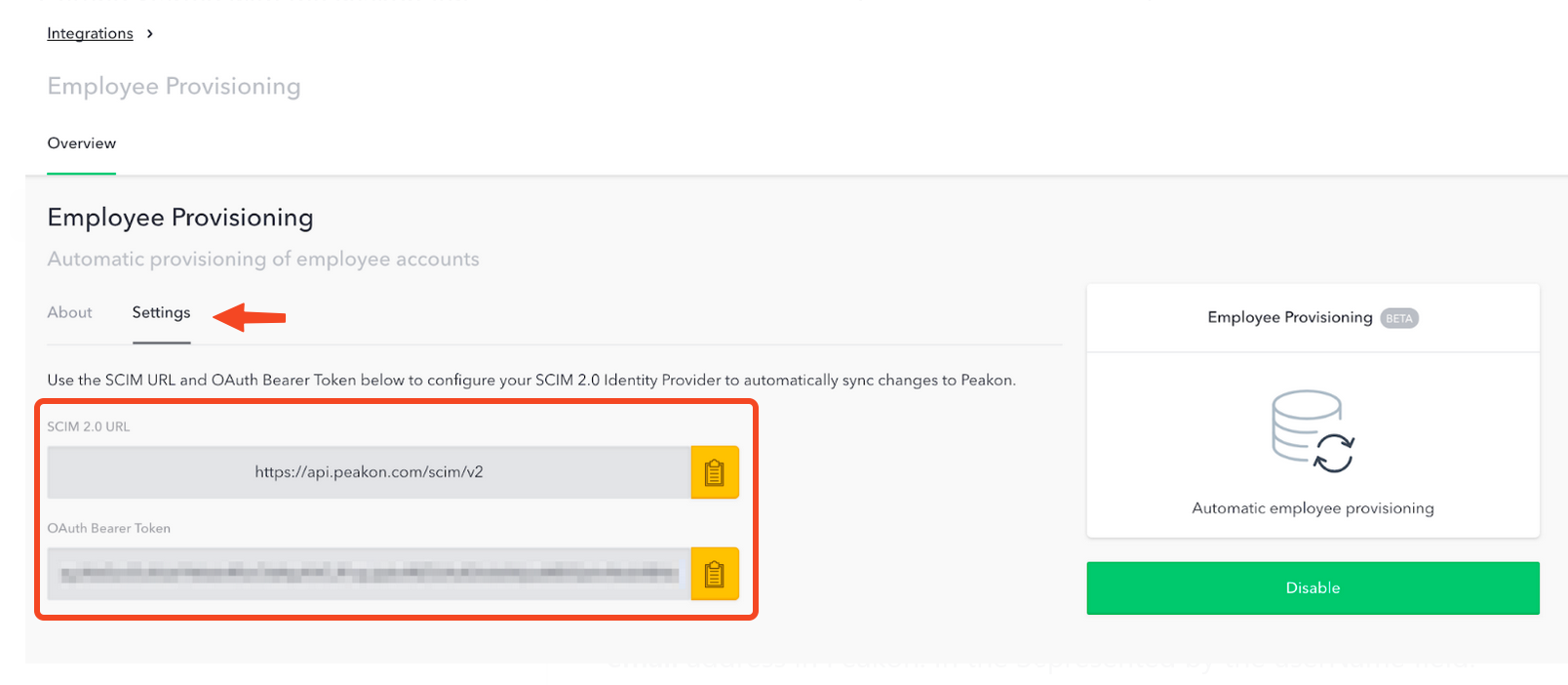Open the About tab
Image resolution: width=1568 pixels, height=685 pixels.
point(69,312)
